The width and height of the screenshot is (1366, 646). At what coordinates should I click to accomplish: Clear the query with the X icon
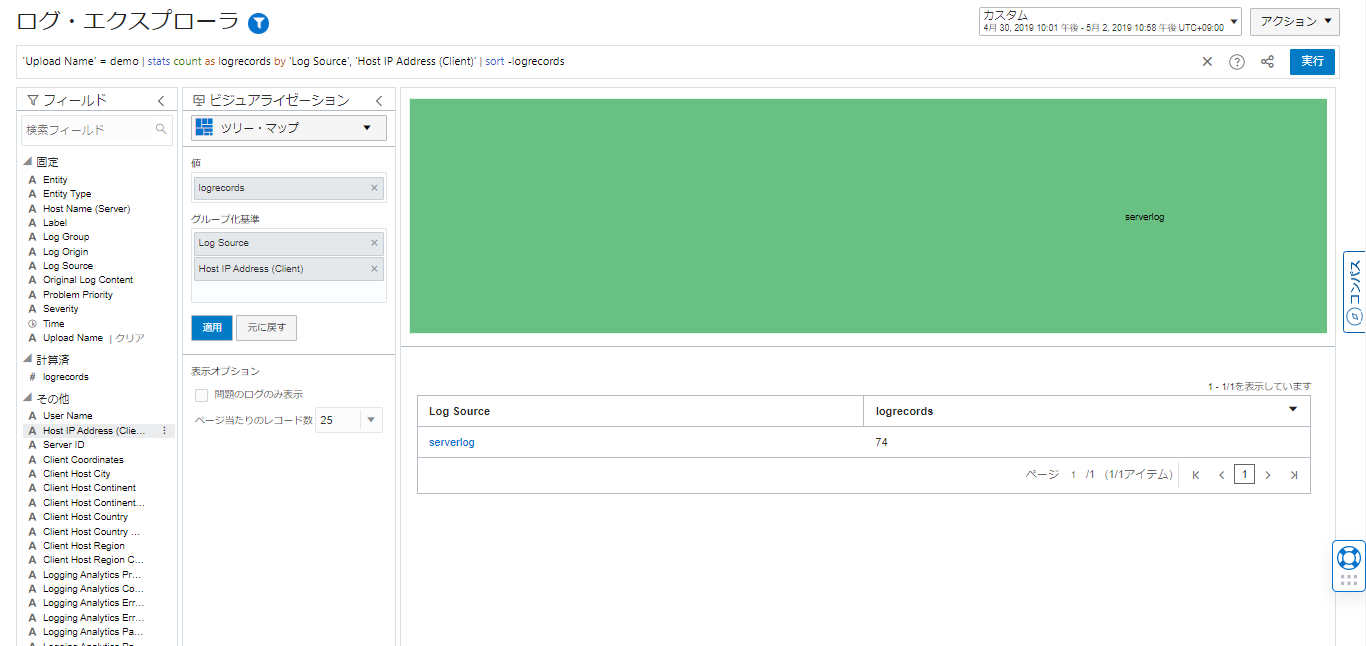(1207, 62)
